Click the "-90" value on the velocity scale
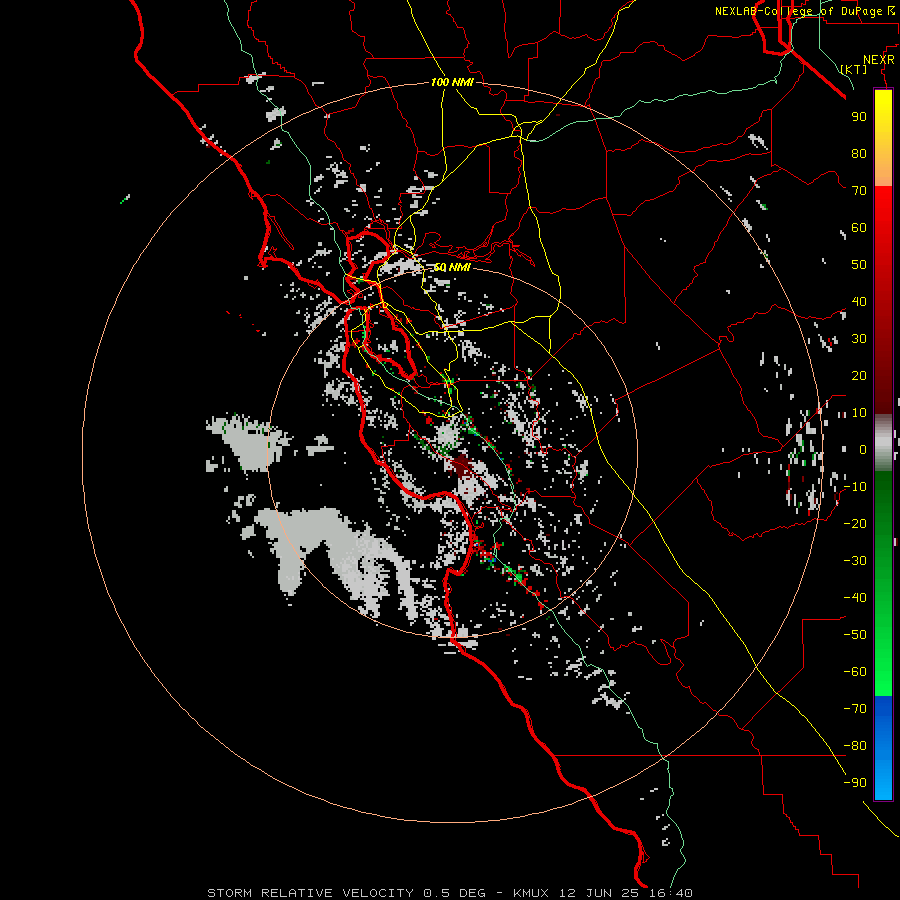Viewport: 900px width, 900px height. [855, 783]
